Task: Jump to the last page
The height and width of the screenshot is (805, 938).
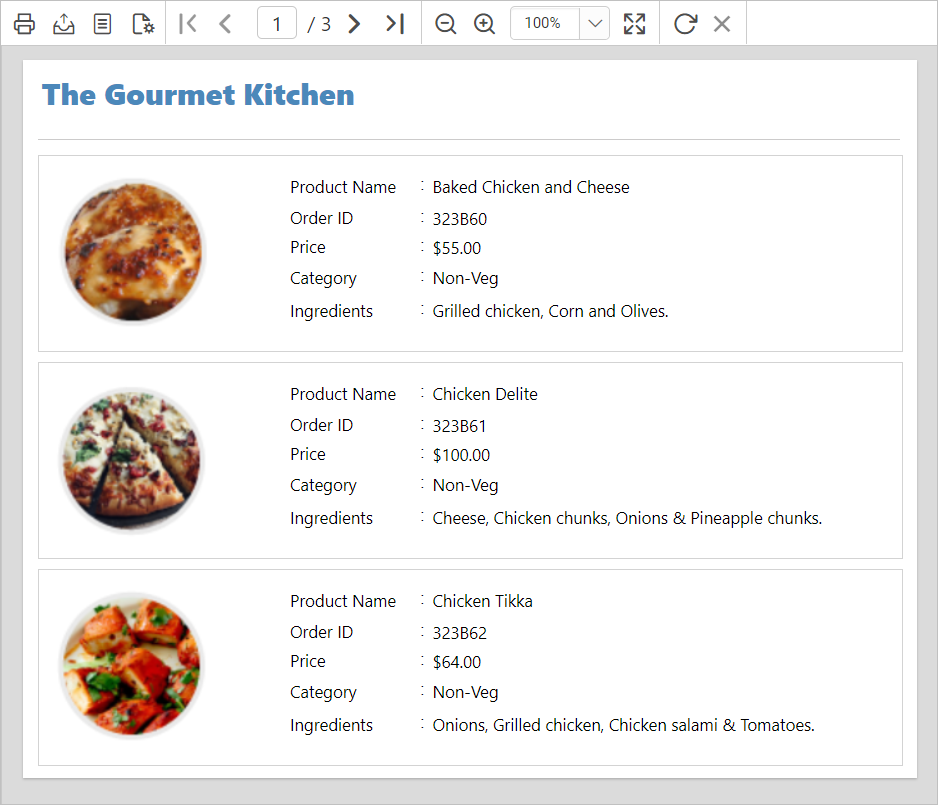Action: tap(395, 24)
